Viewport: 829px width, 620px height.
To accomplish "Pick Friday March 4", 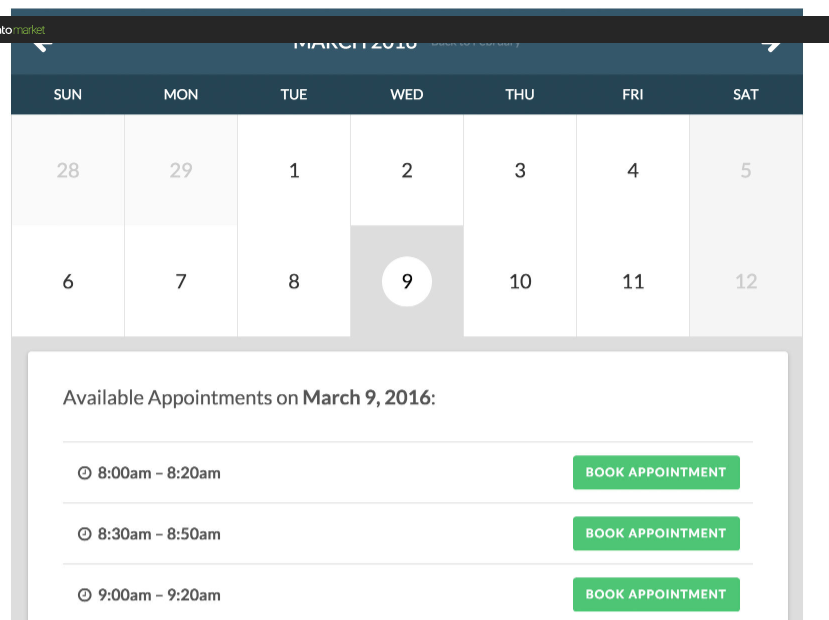I will point(633,170).
